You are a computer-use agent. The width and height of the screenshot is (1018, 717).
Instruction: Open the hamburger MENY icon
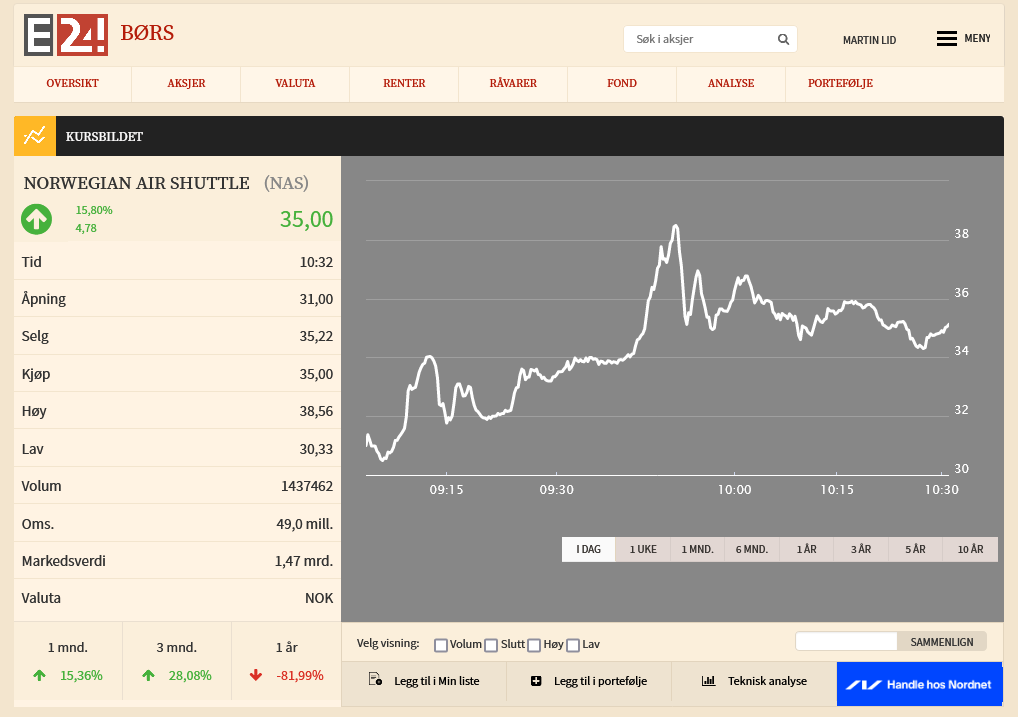click(x=947, y=38)
